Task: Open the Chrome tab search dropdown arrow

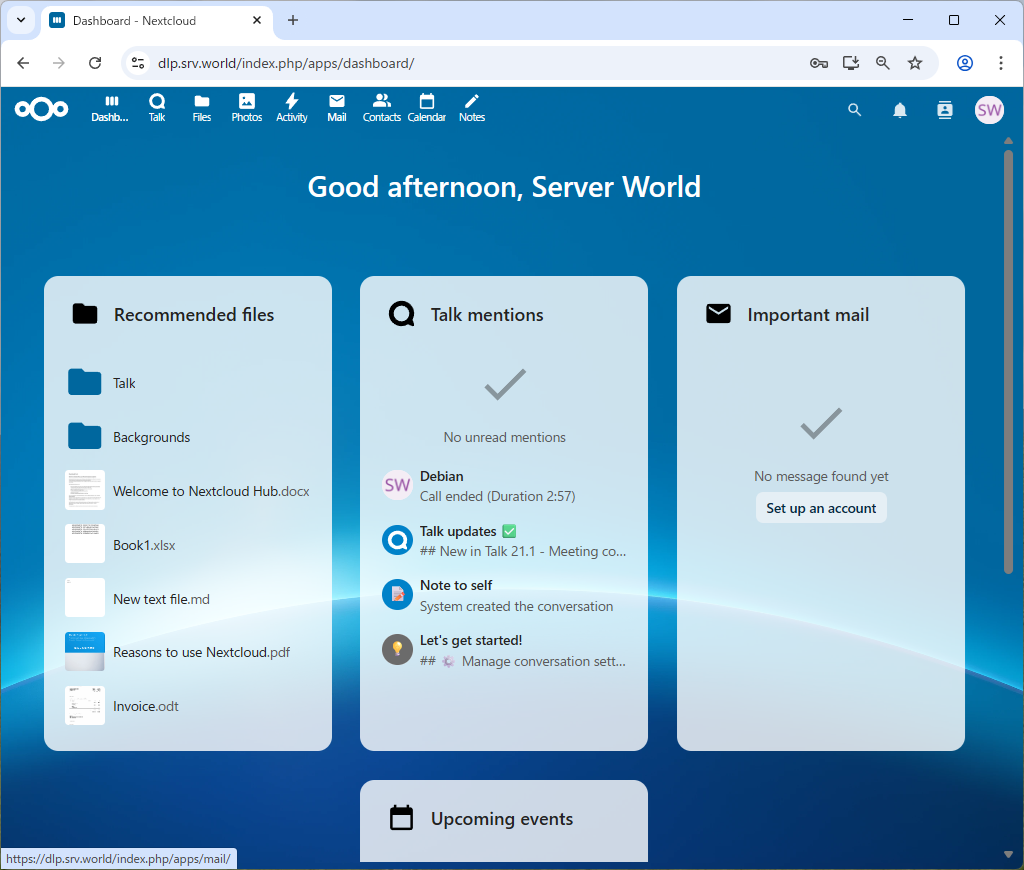Action: click(x=21, y=20)
